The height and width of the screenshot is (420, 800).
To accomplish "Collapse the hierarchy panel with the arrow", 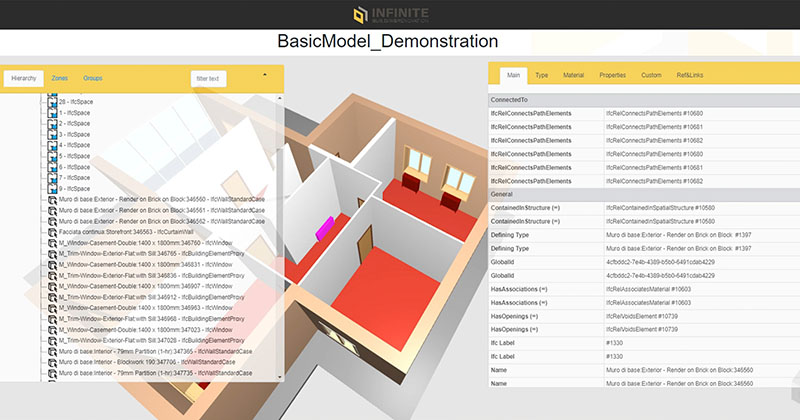I will click(x=264, y=75).
